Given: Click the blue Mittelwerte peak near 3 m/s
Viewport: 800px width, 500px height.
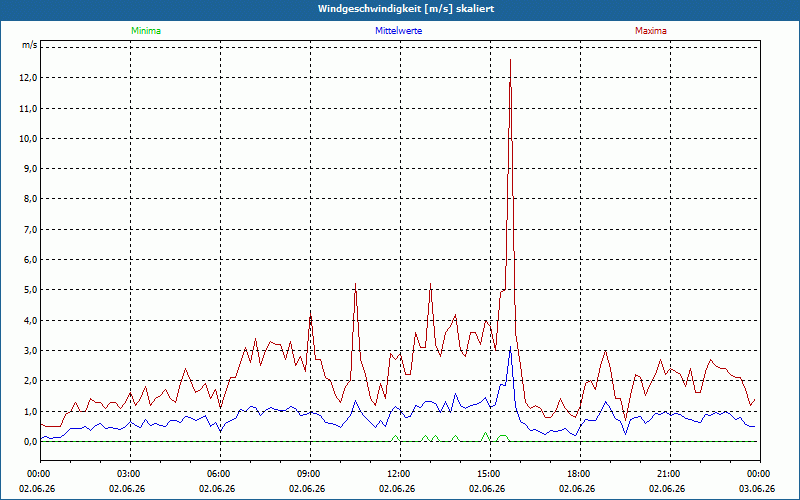Looking at the screenshot, I should coord(510,347).
